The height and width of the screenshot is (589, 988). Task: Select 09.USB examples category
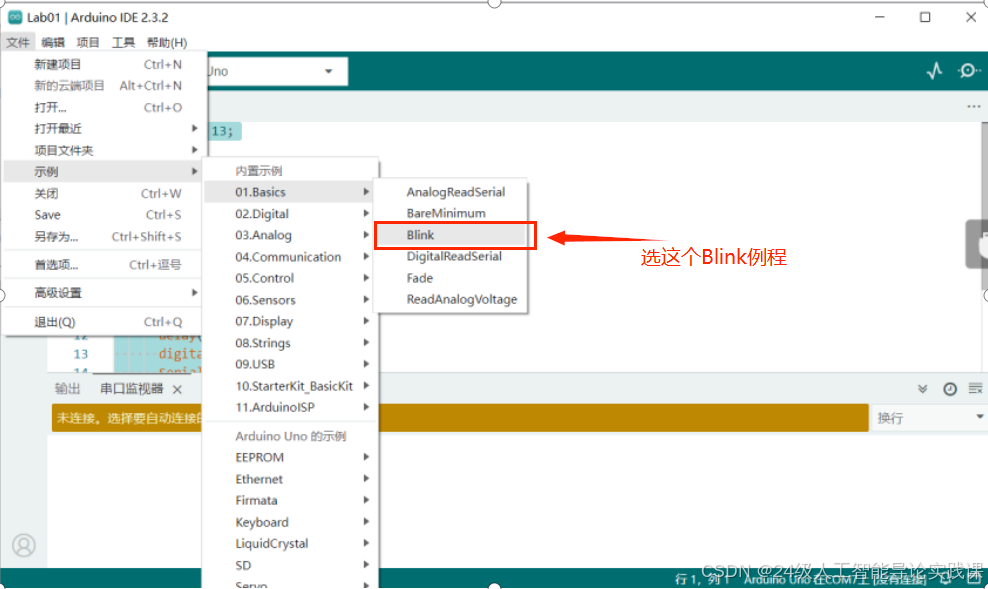(x=291, y=364)
